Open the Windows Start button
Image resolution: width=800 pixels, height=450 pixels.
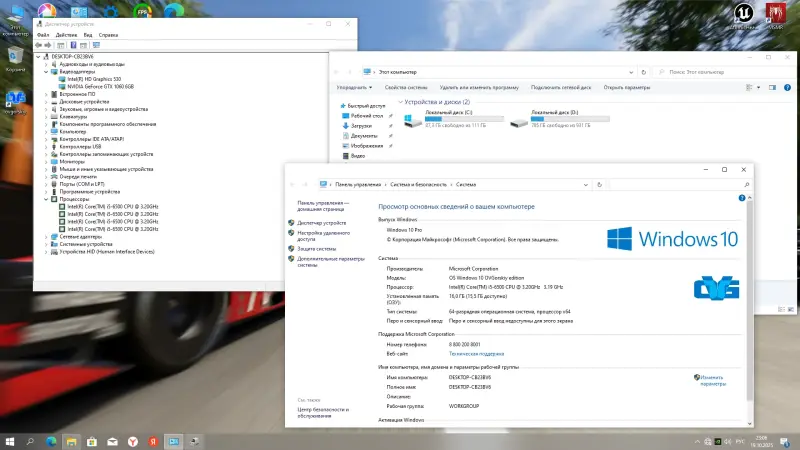12,441
